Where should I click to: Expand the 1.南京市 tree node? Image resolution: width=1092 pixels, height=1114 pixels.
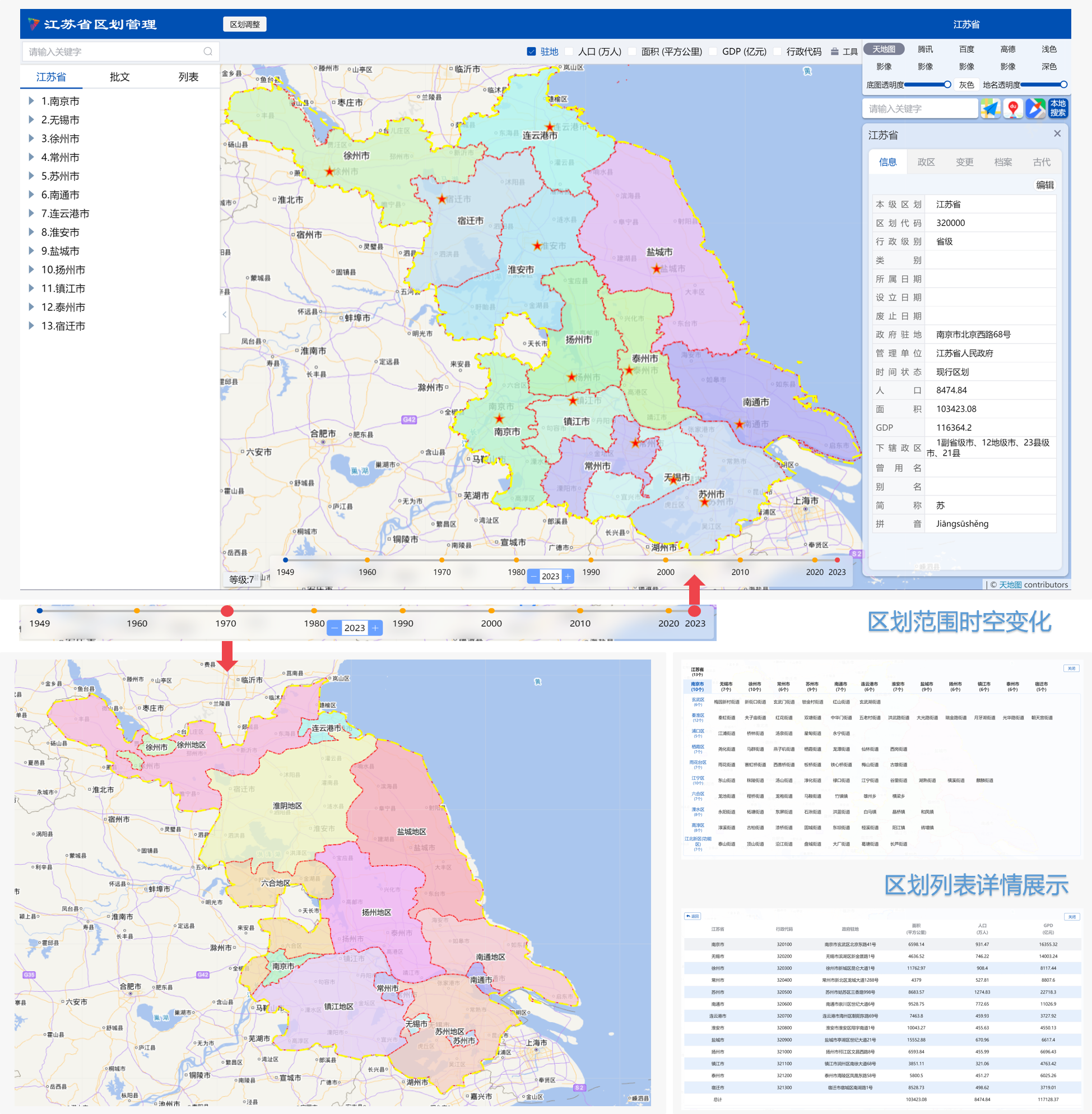pyautogui.click(x=31, y=101)
